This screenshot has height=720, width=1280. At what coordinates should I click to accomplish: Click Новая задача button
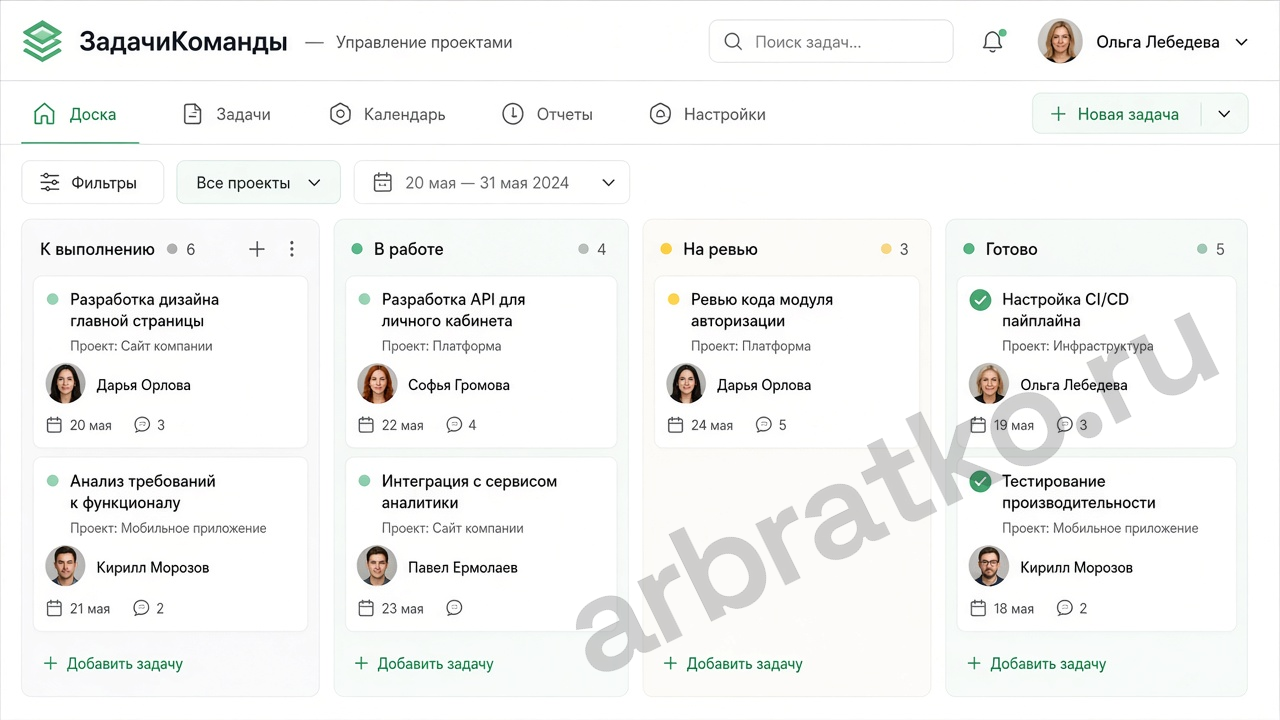[1116, 114]
